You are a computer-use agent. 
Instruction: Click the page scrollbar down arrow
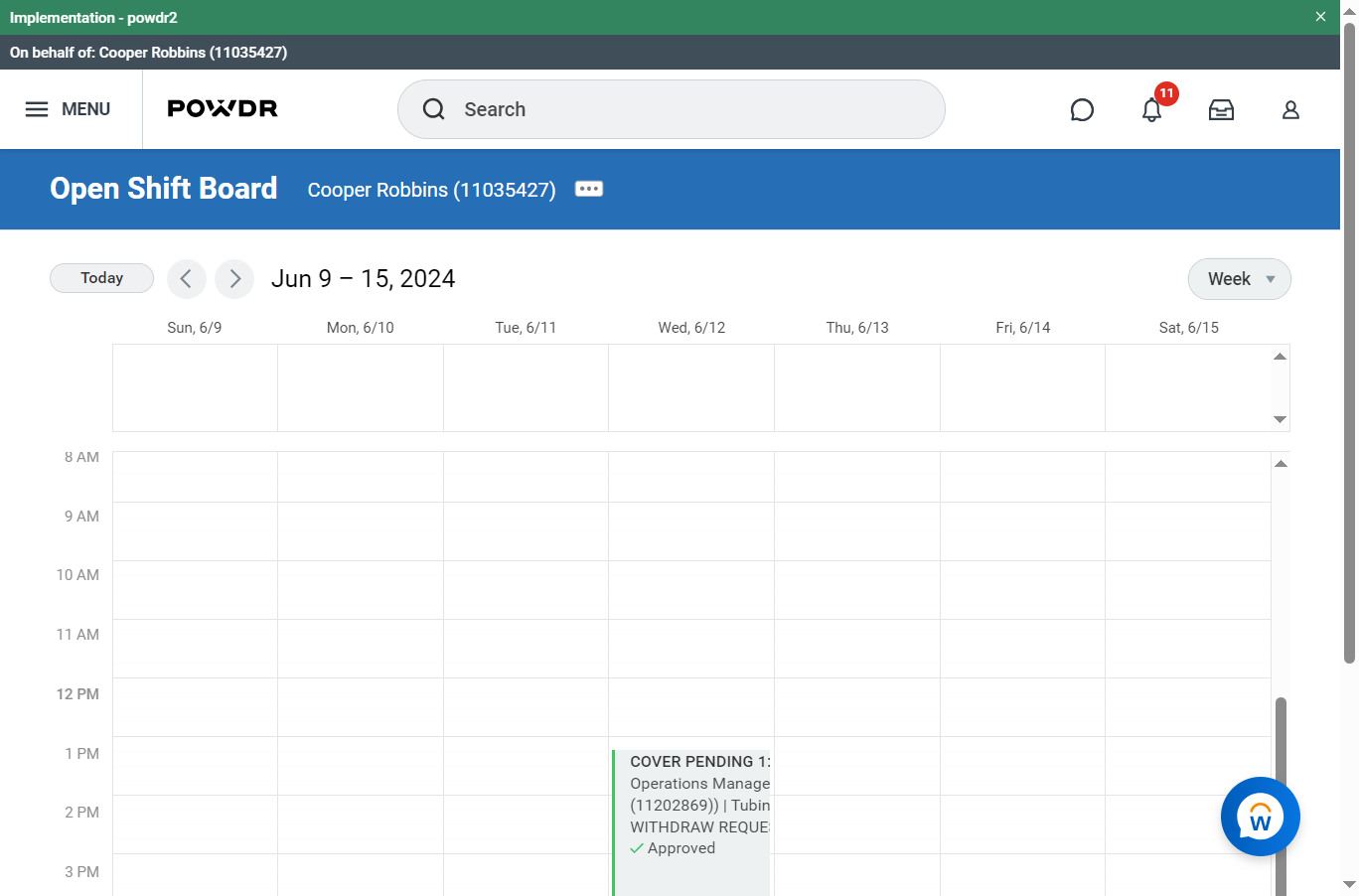1349,884
